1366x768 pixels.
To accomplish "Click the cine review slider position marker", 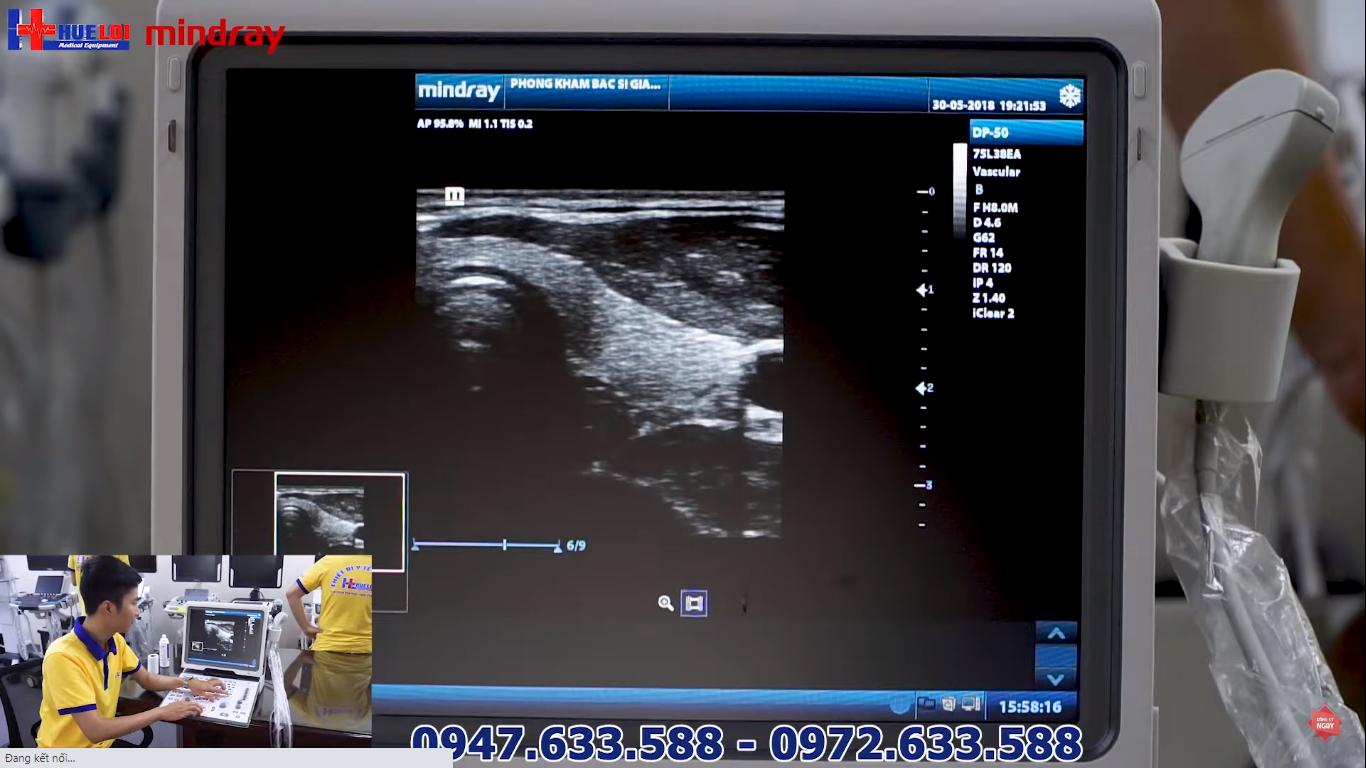I will pos(505,545).
